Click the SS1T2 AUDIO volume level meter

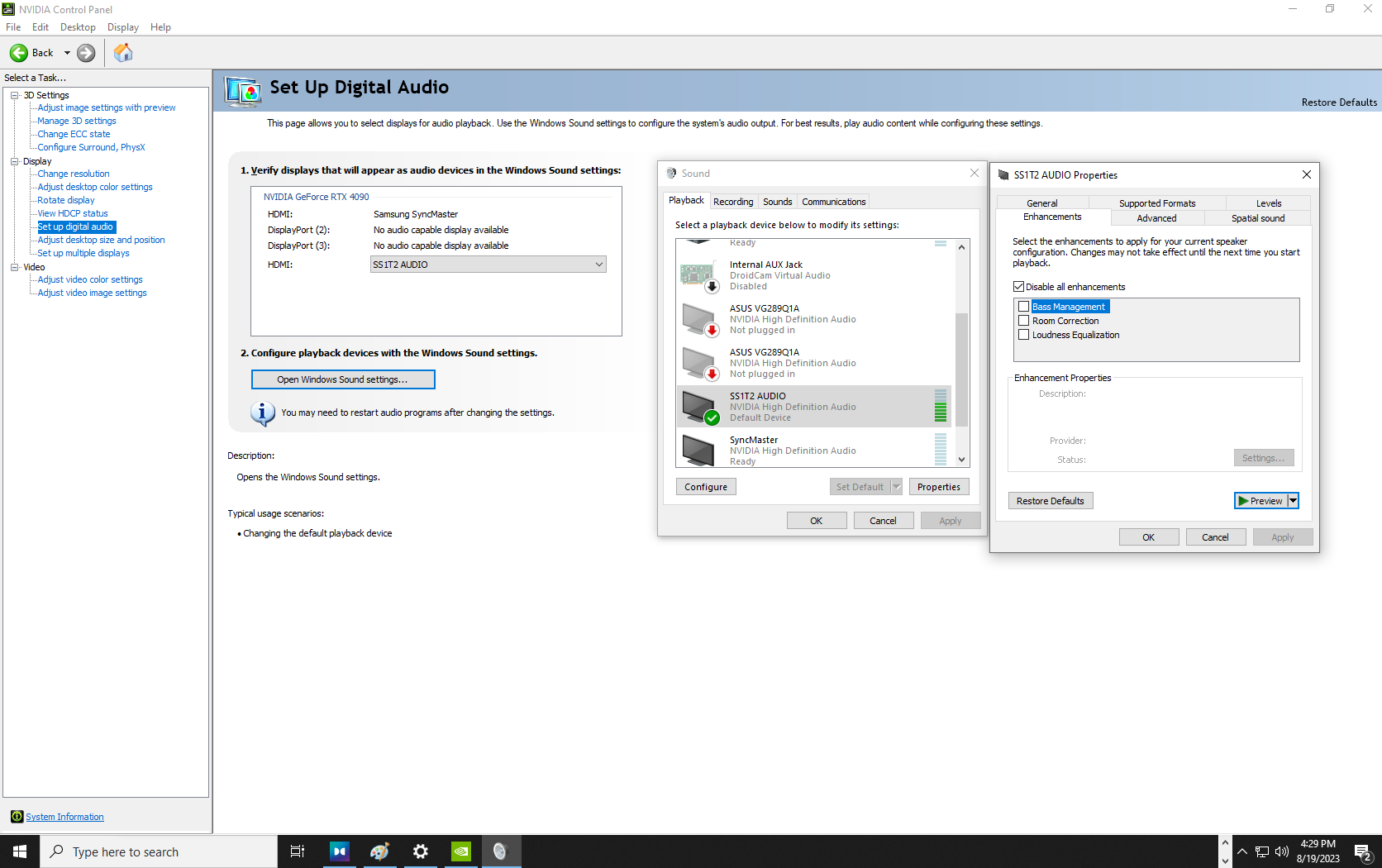[x=940, y=406]
